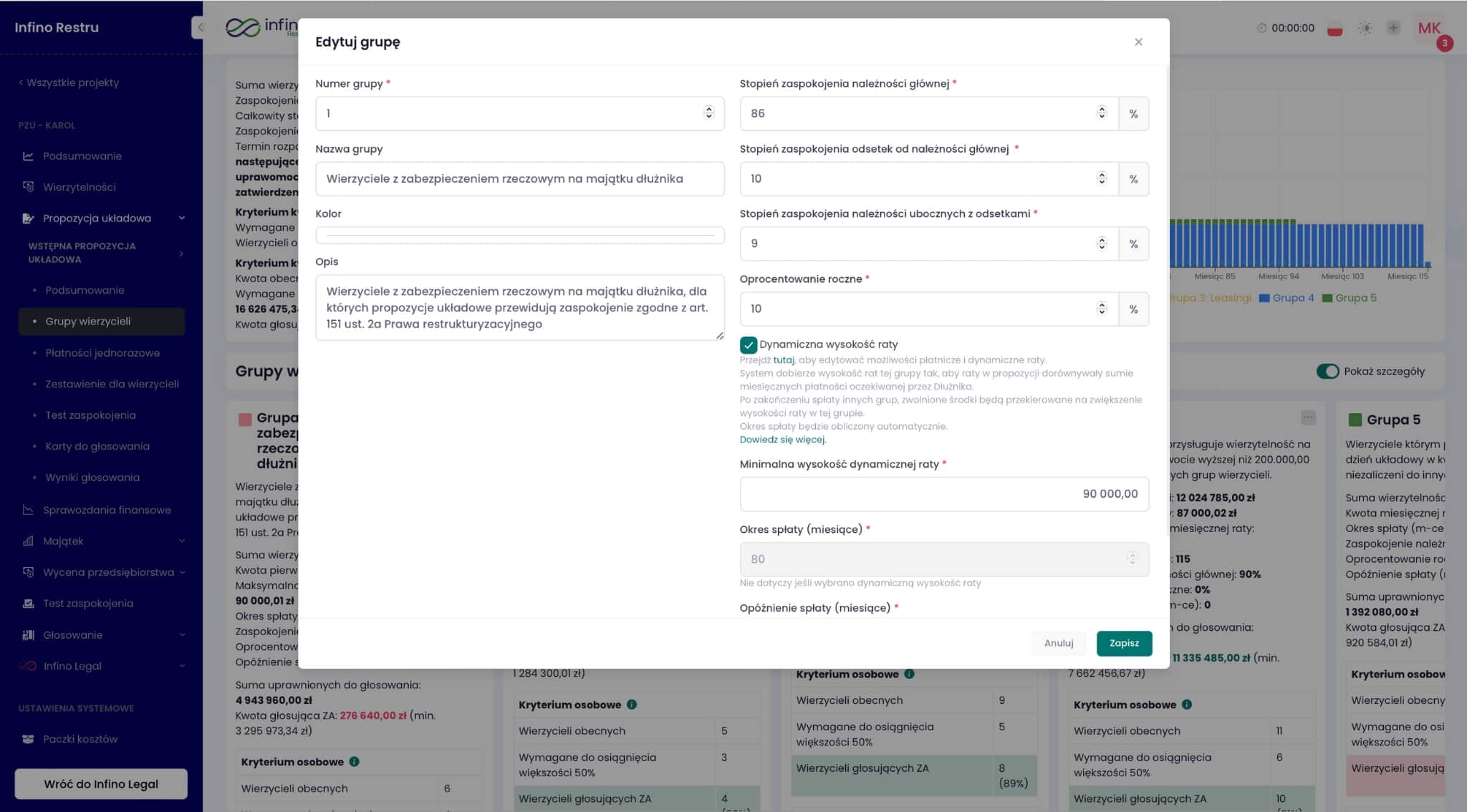Click the Paczki kosztów icon
Image resolution: width=1467 pixels, height=812 pixels.
pyautogui.click(x=28, y=739)
